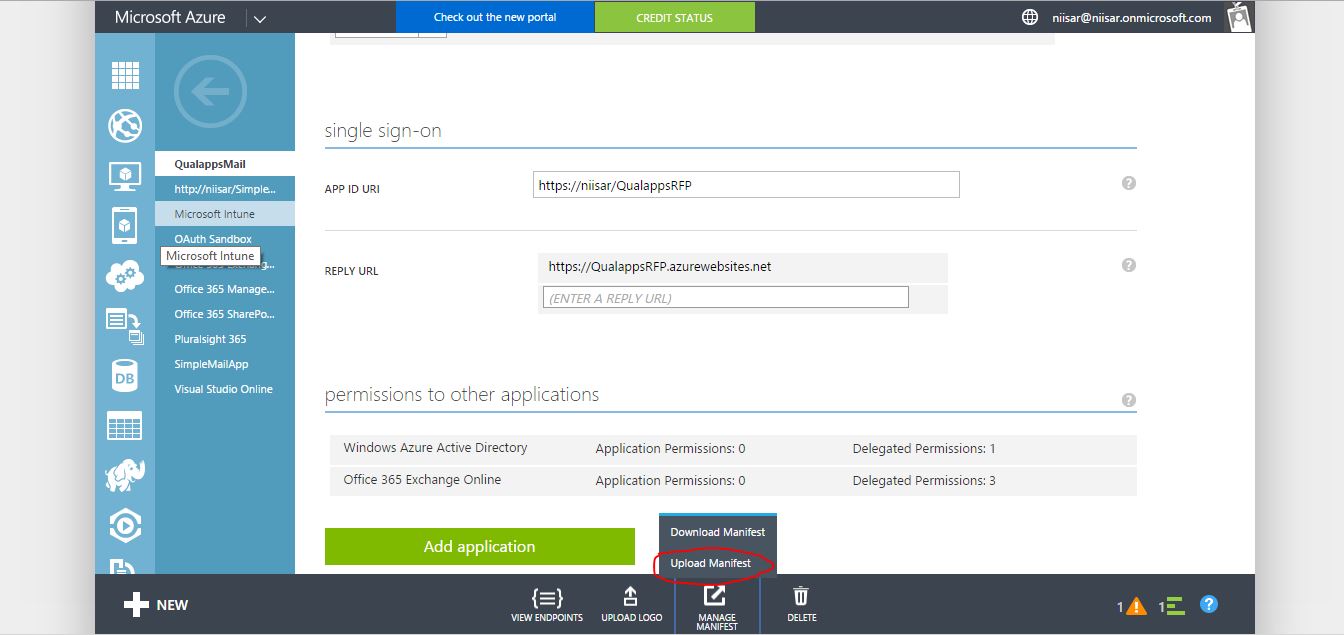Click the Credit Status tab
1344x635 pixels.
tap(675, 17)
